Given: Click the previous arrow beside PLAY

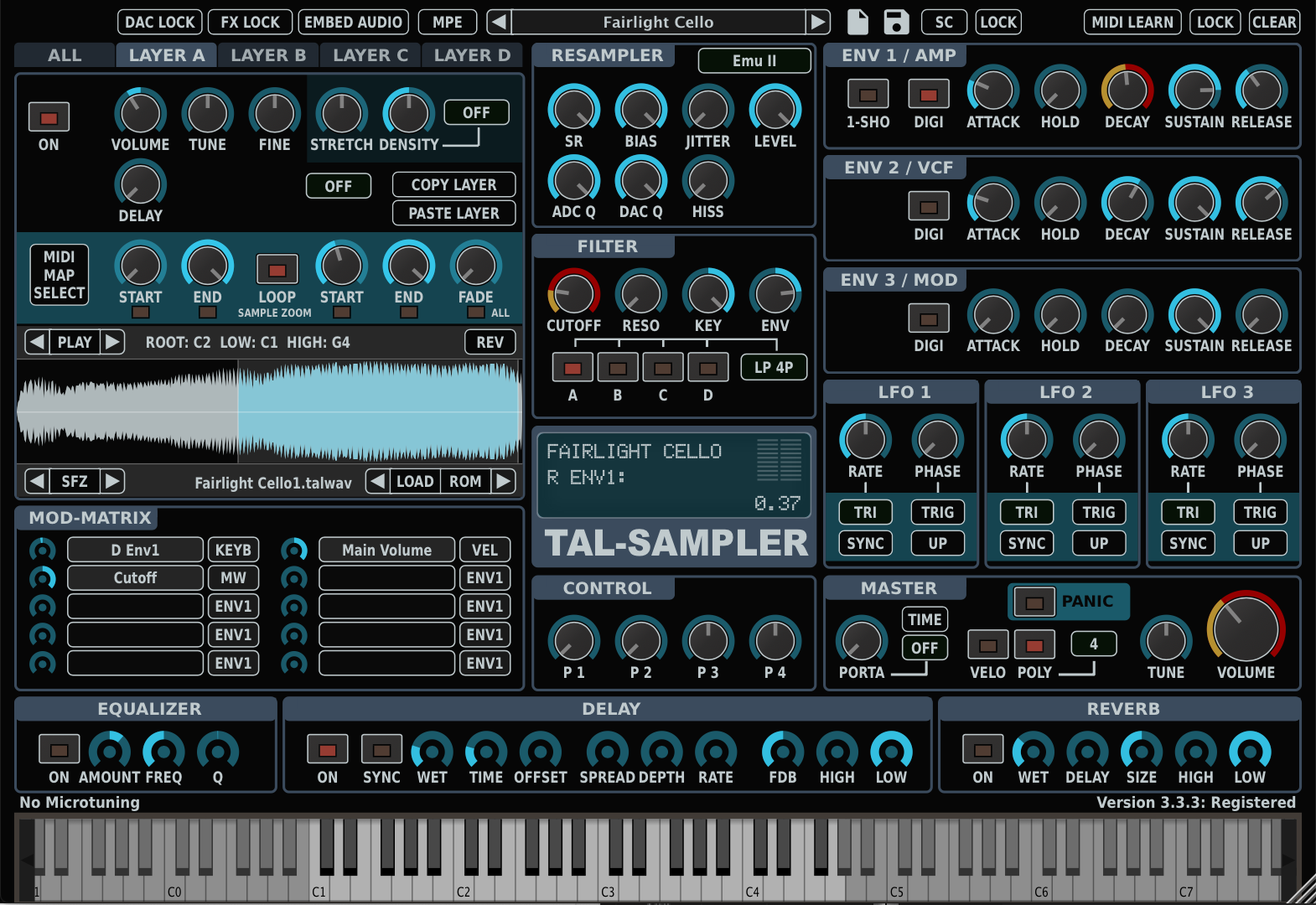Looking at the screenshot, I should [x=37, y=342].
